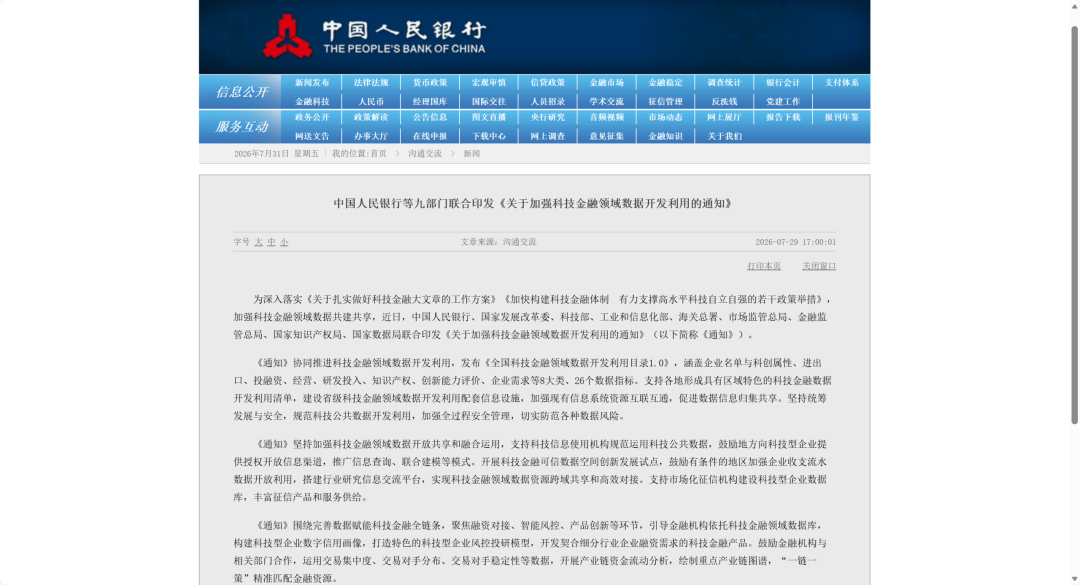
Task: Go to 办事大厅 page
Action: pyautogui.click(x=371, y=136)
